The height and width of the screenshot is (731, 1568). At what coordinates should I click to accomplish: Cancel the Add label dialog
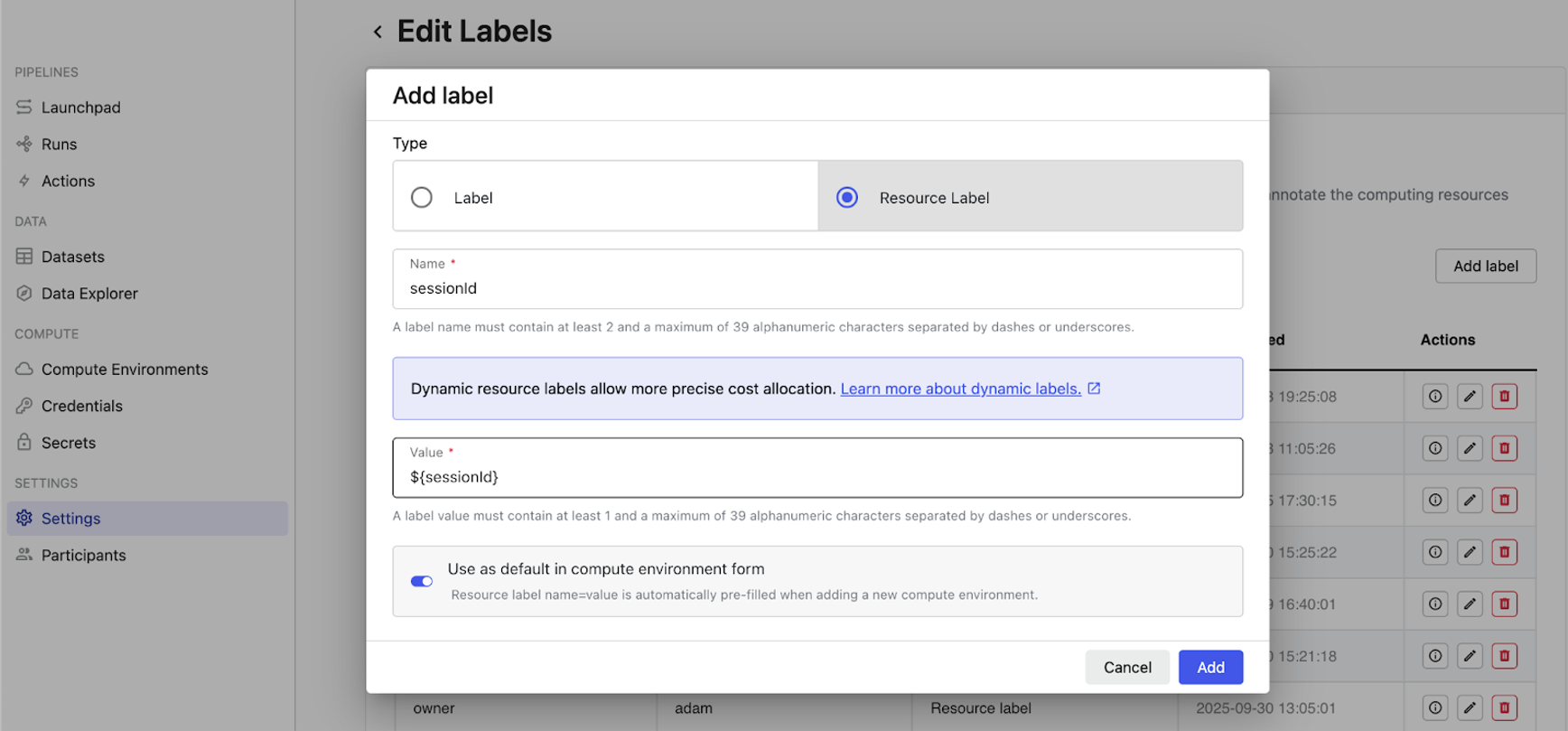click(1126, 668)
